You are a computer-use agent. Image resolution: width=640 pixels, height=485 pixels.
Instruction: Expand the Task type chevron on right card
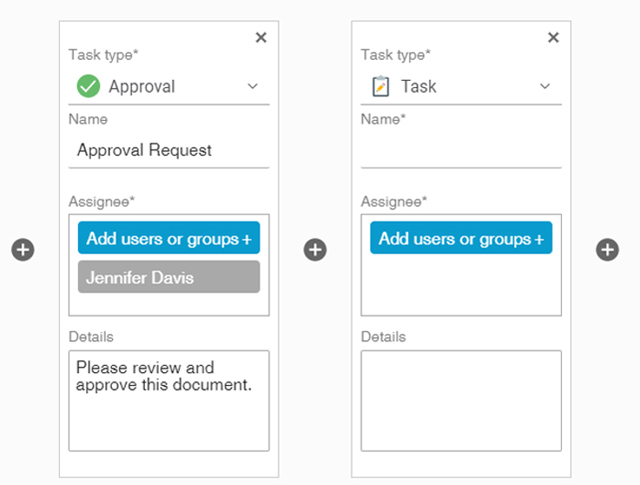(545, 87)
